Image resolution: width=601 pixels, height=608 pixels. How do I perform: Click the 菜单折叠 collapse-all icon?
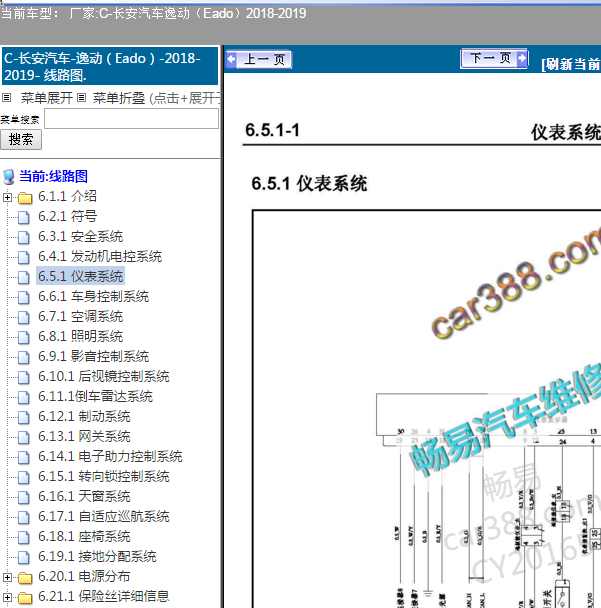click(x=81, y=97)
